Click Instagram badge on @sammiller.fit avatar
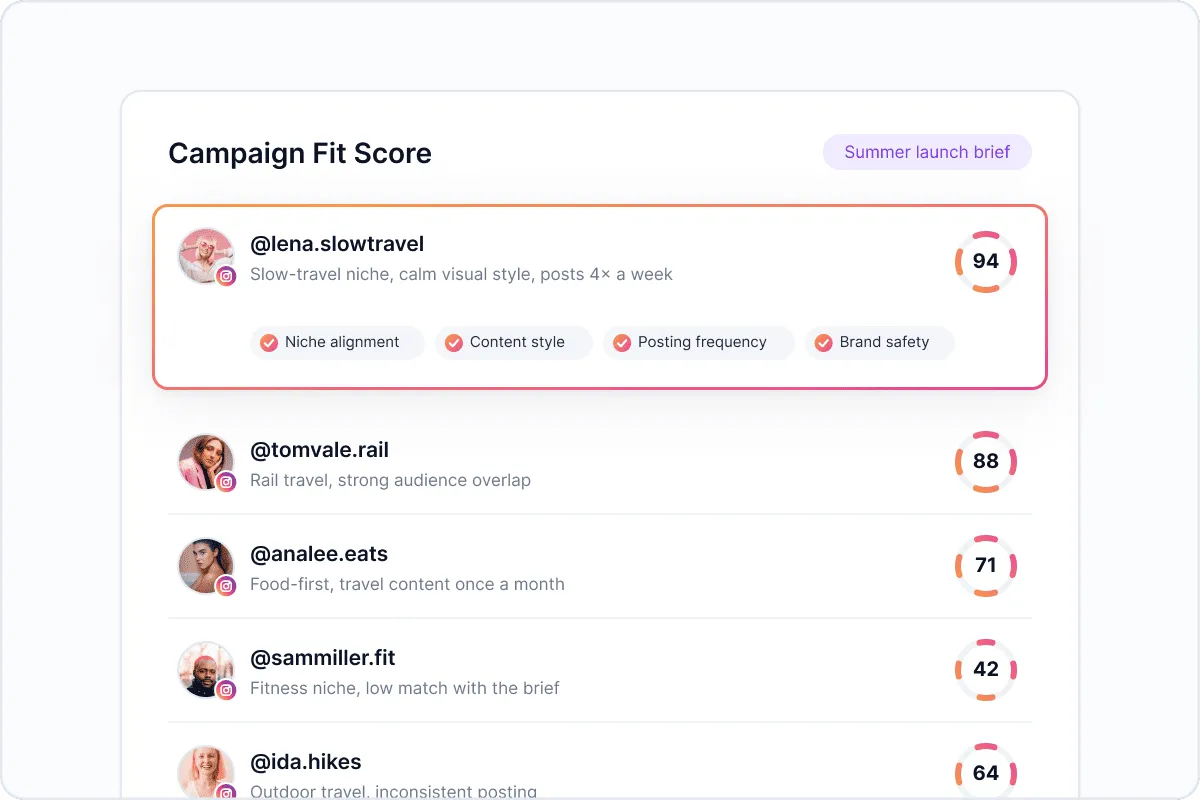This screenshot has width=1200, height=800. click(x=227, y=690)
